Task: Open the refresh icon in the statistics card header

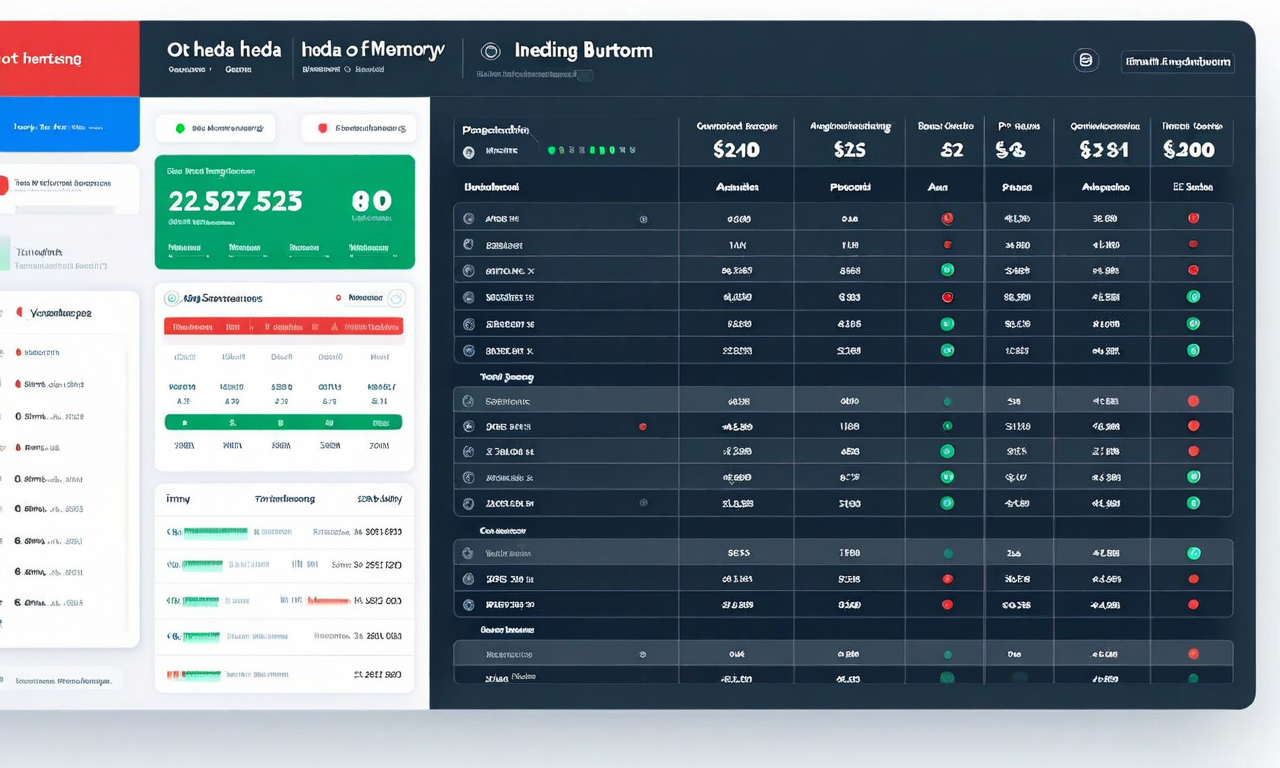Action: pyautogui.click(x=396, y=297)
